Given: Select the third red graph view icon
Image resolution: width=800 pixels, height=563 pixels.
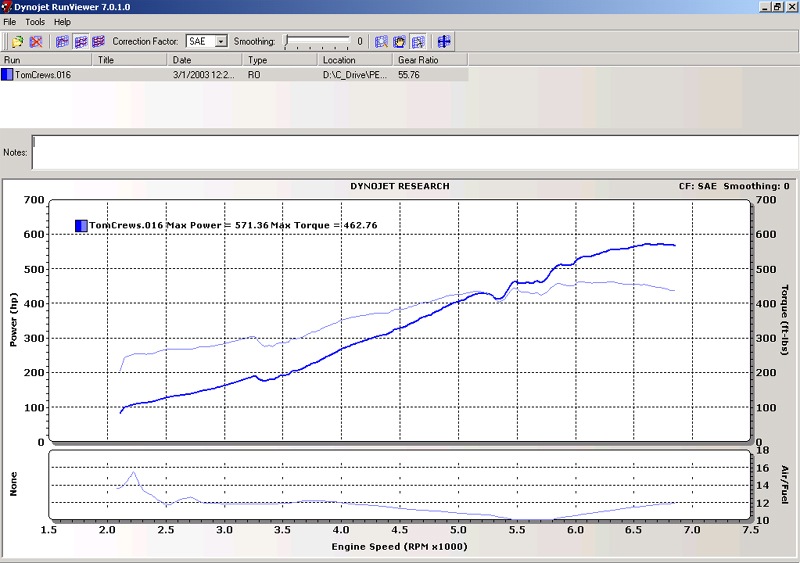Looking at the screenshot, I should coord(98,41).
